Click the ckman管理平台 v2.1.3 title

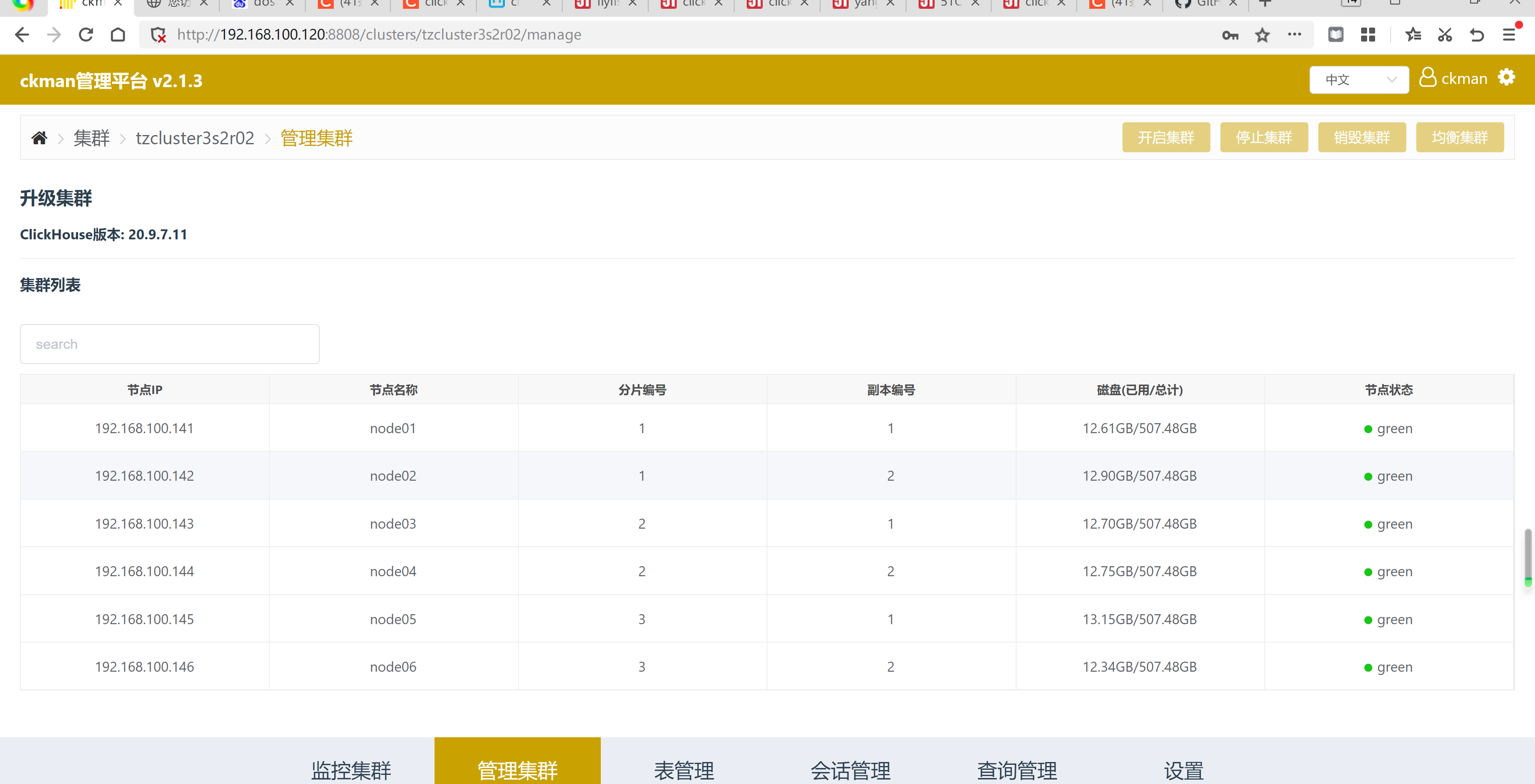pos(112,80)
